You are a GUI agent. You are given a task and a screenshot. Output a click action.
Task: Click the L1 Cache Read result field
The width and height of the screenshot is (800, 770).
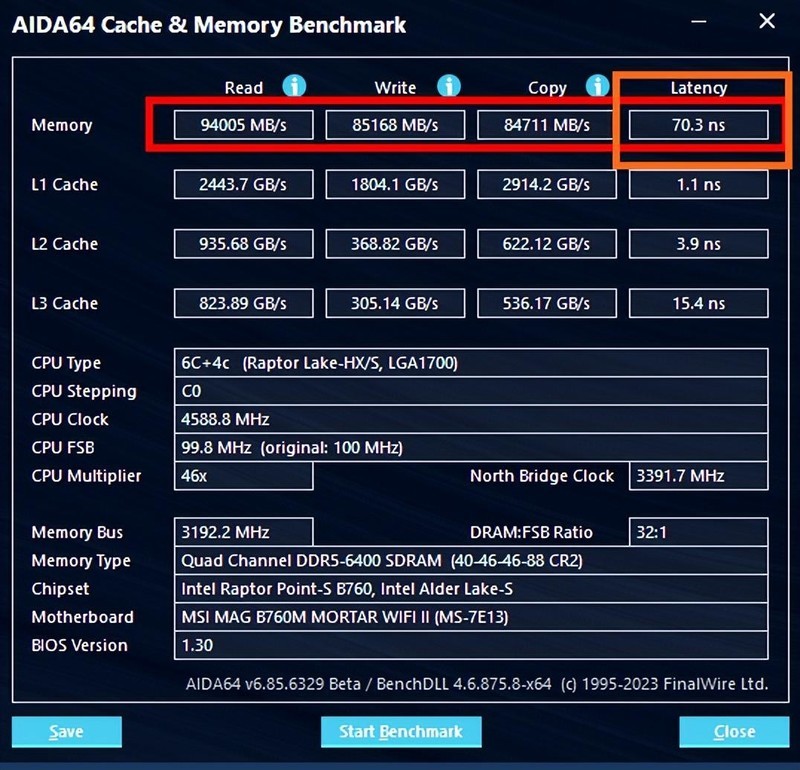coord(244,184)
